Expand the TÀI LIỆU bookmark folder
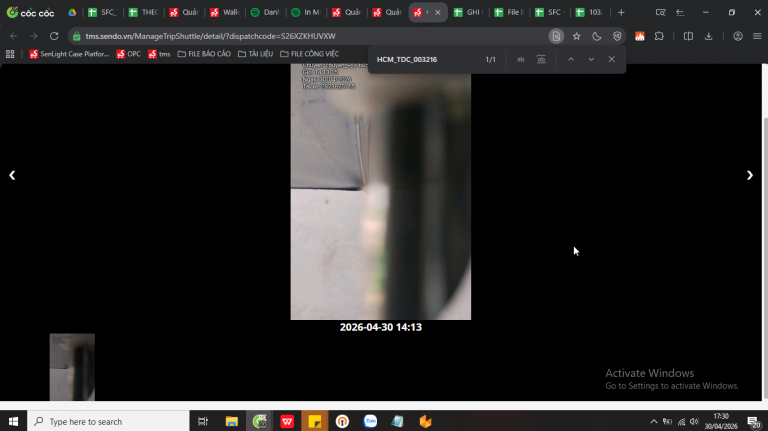Screen dimensions: 768x431 point(256,54)
